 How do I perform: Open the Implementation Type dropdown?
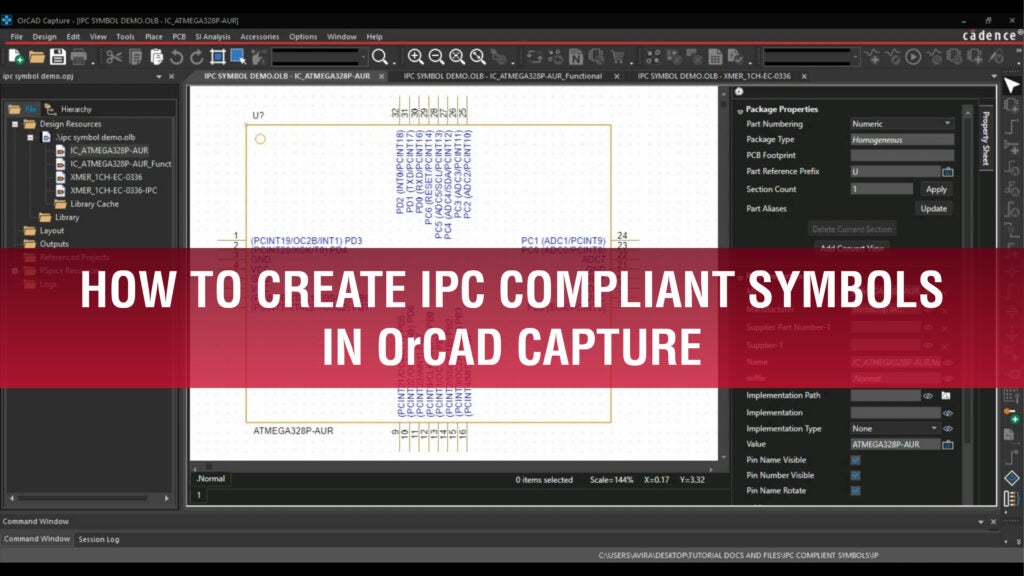tap(934, 428)
